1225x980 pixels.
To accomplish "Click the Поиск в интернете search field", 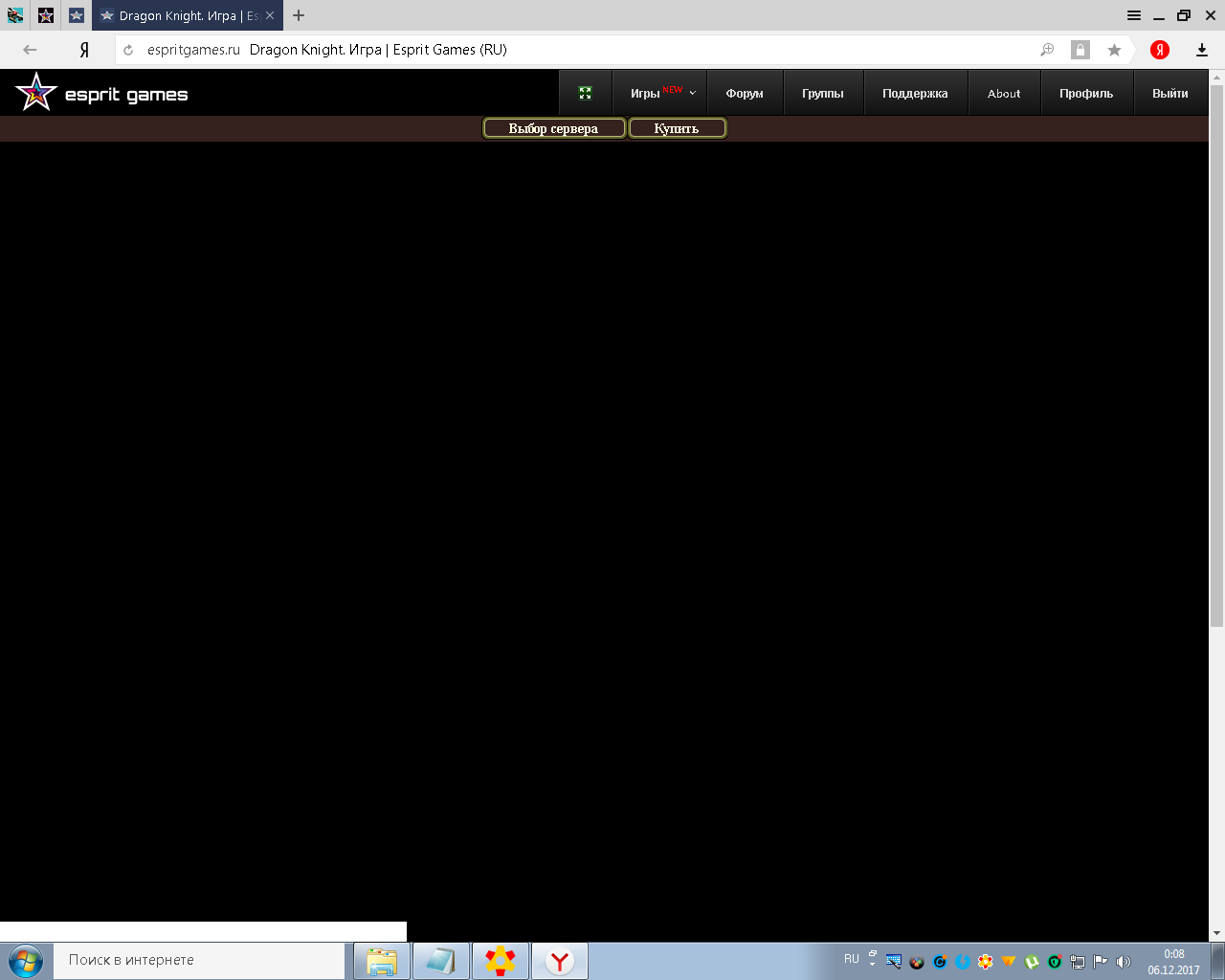I will click(201, 960).
